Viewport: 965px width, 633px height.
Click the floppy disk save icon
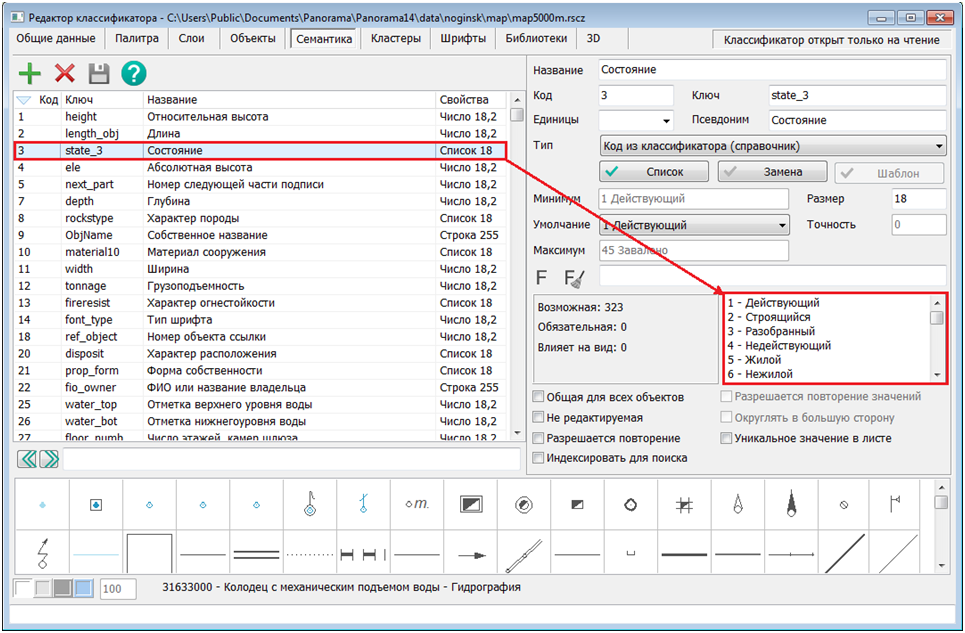98,73
